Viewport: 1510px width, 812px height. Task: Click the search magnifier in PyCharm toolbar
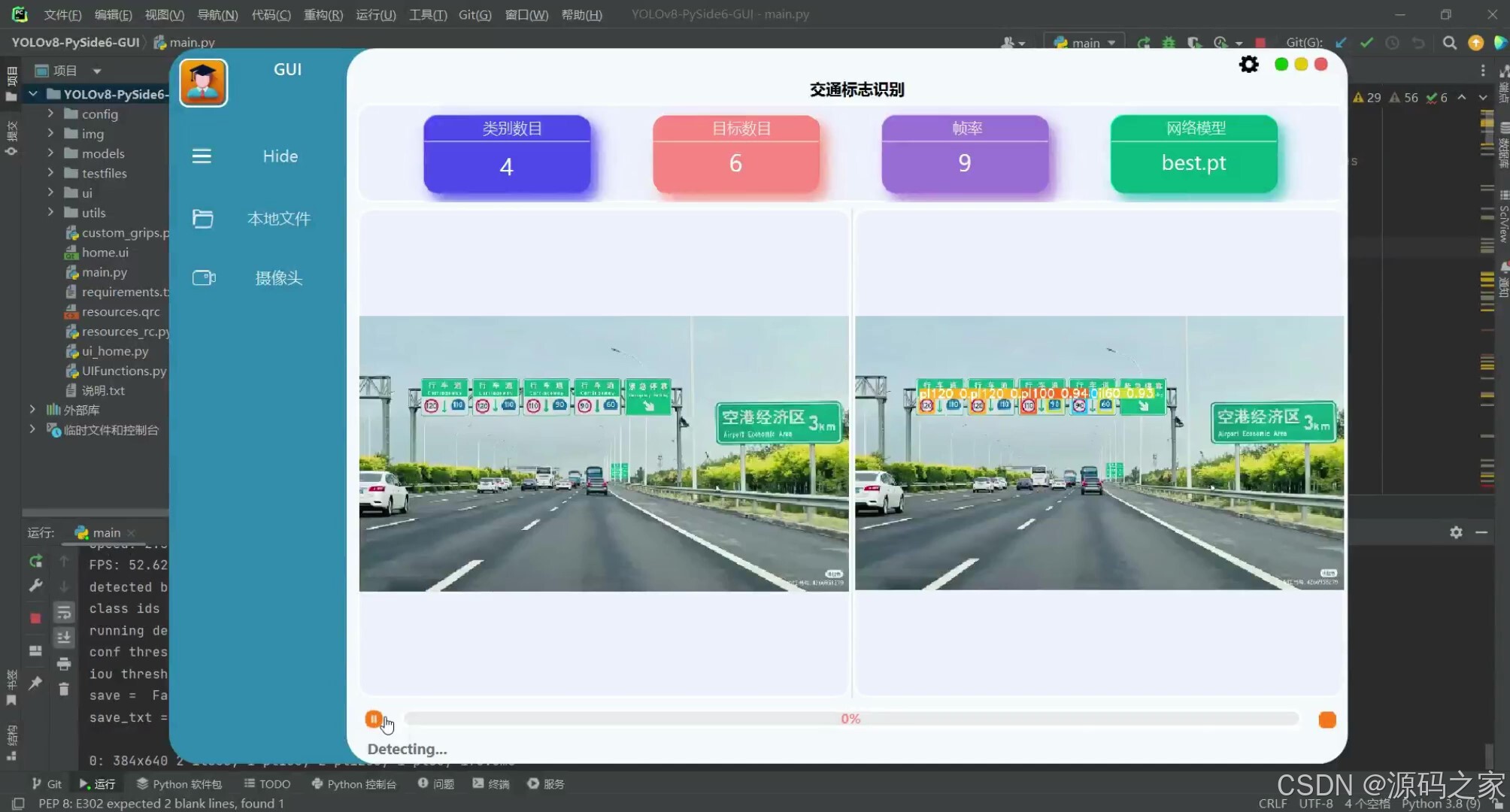(1449, 43)
